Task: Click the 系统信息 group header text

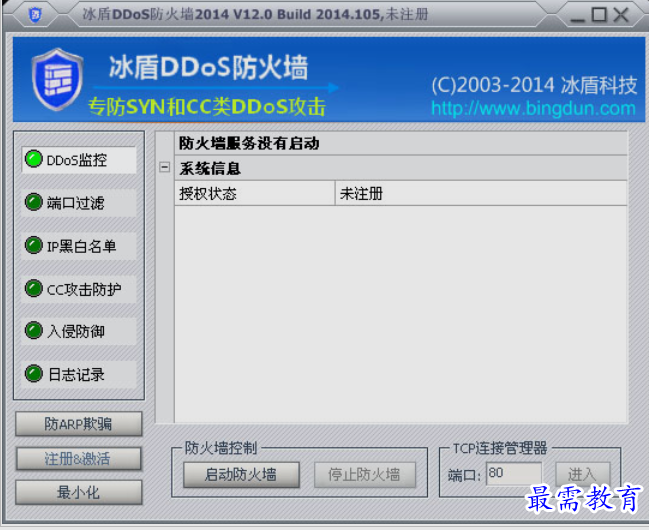Action: 210,168
